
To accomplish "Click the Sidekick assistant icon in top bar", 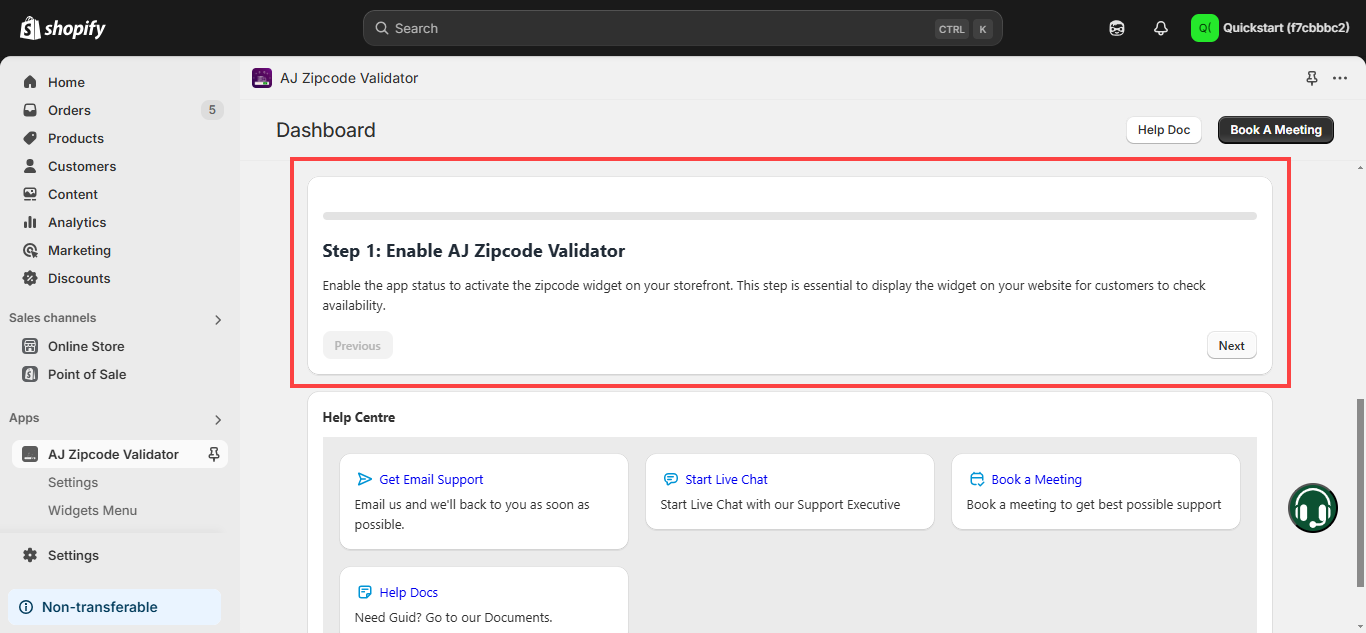I will (1117, 28).
